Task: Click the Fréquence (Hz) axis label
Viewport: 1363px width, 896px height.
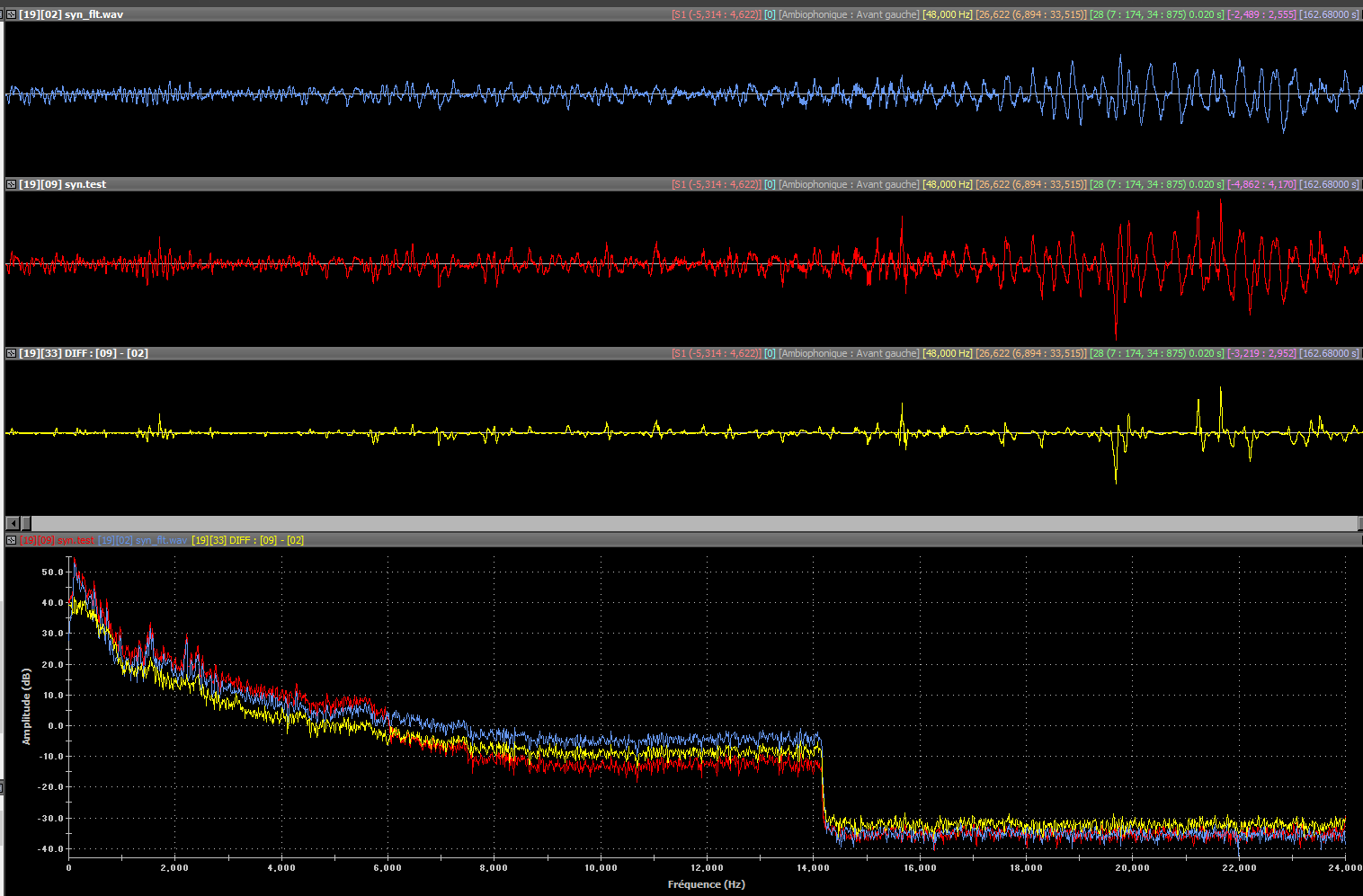Action: [706, 884]
